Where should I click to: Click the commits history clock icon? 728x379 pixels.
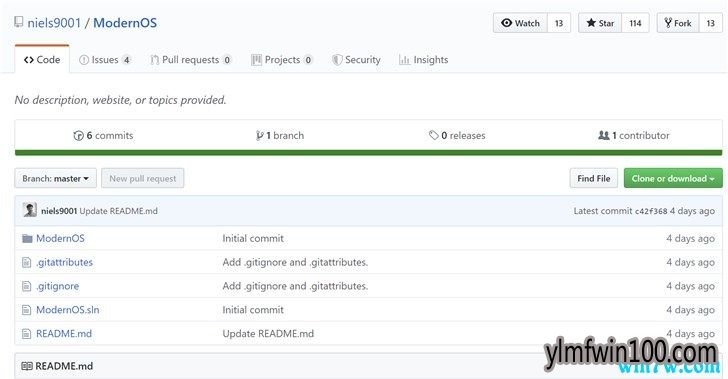[x=78, y=136]
